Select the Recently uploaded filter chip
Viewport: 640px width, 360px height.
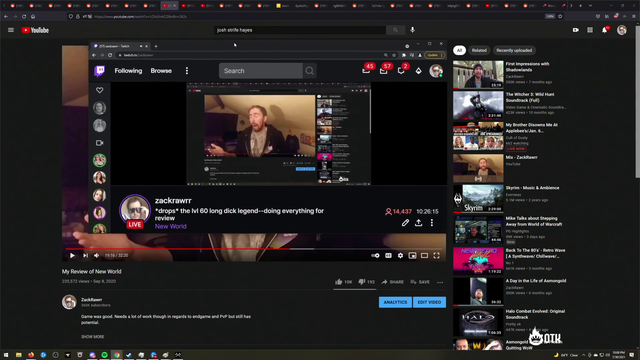(x=514, y=50)
